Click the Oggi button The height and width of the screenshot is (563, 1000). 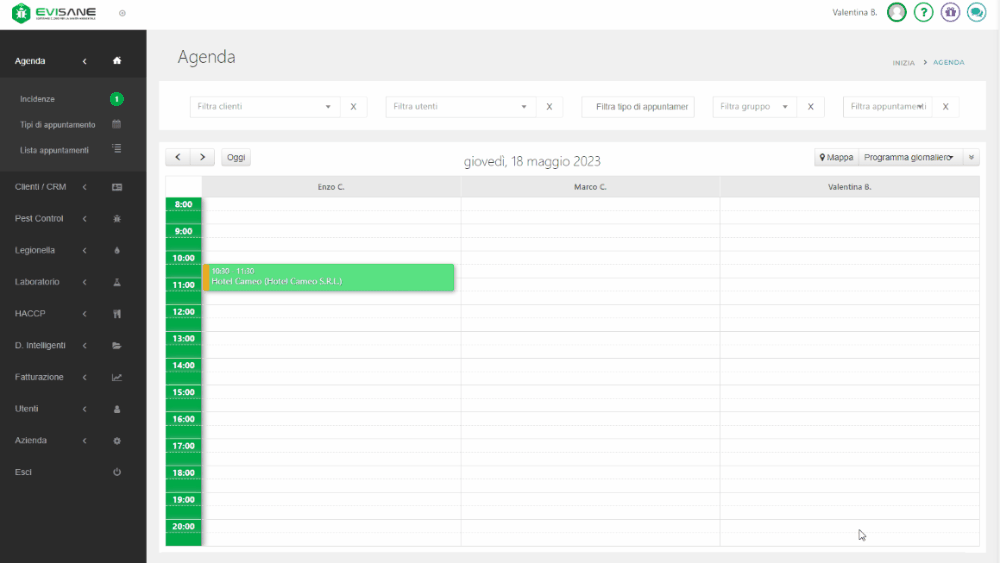(x=236, y=158)
